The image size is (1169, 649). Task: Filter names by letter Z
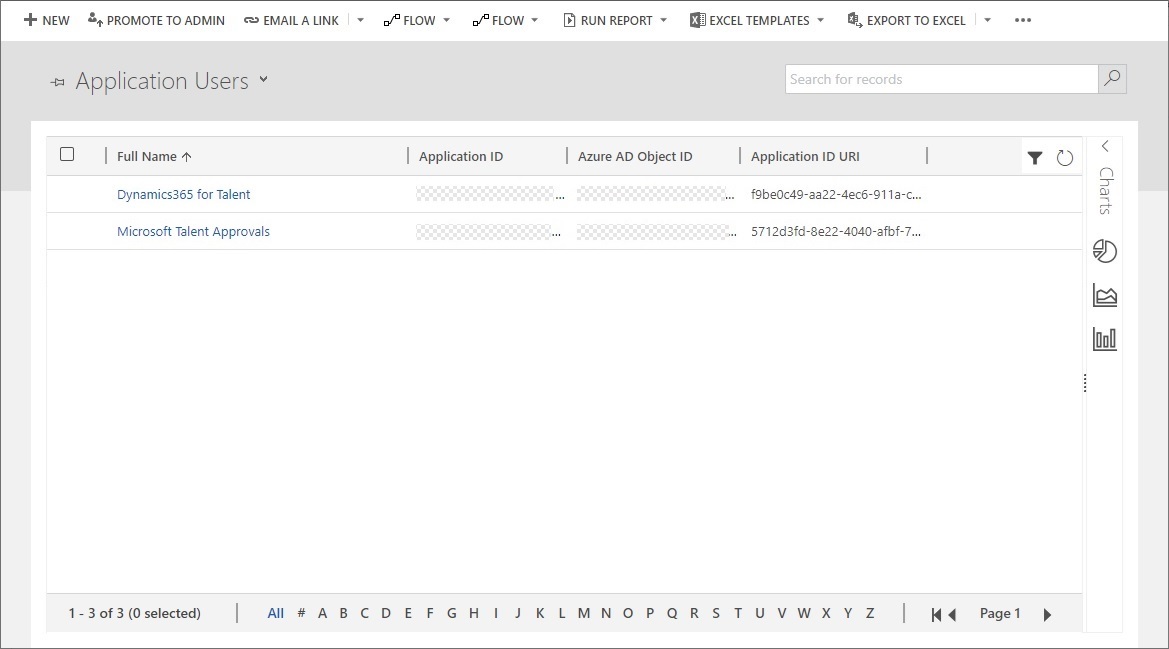(869, 613)
